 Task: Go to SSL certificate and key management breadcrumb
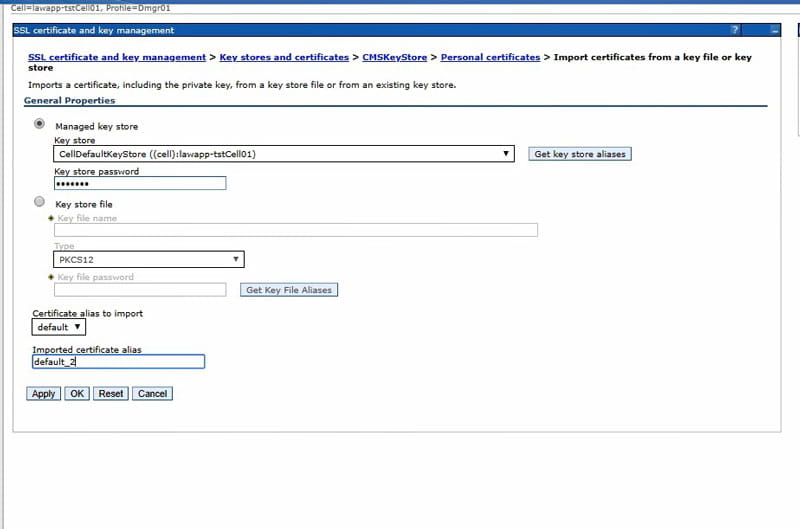[117, 57]
